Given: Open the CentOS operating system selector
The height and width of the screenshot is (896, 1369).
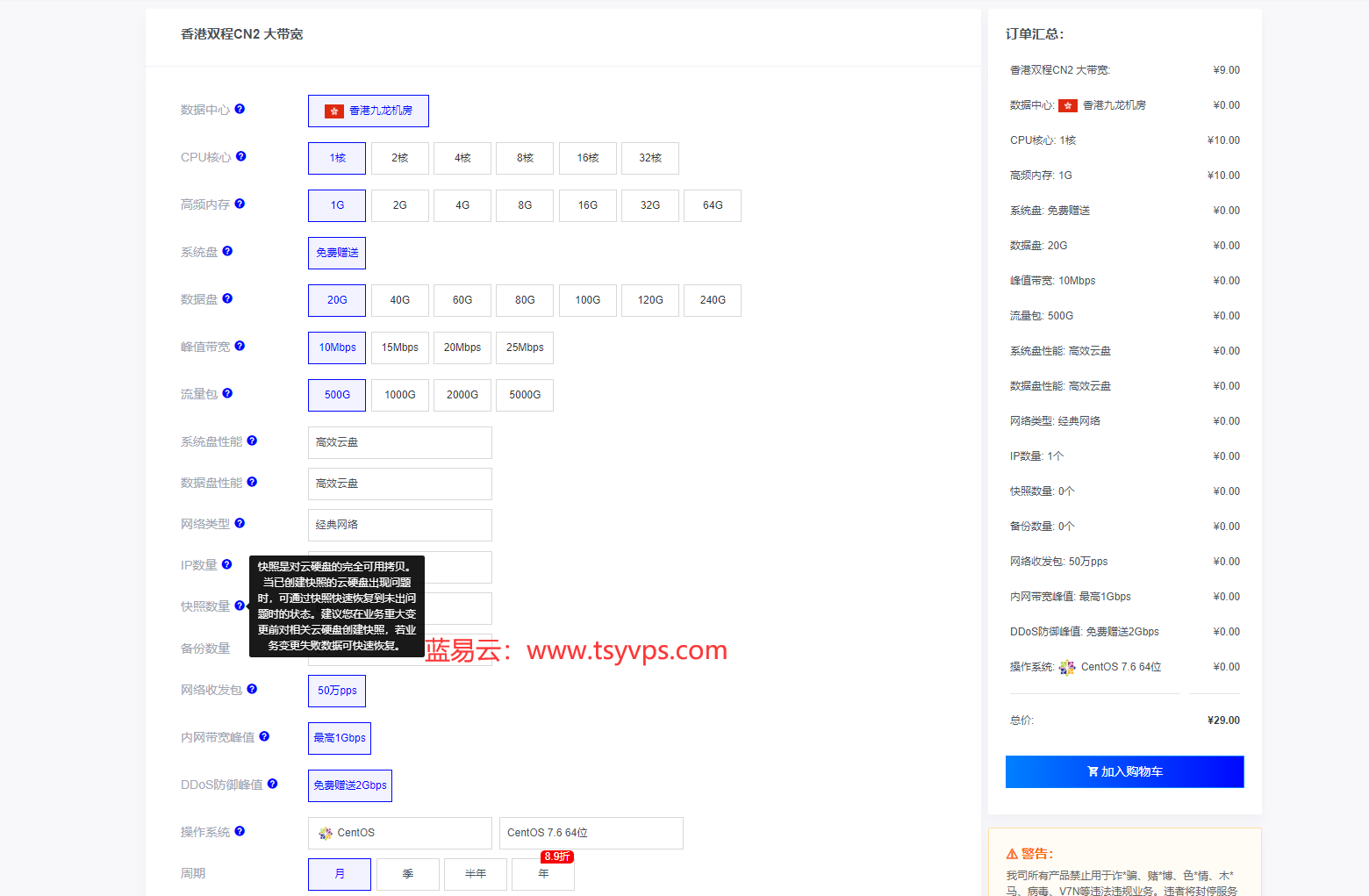Looking at the screenshot, I should point(399,833).
